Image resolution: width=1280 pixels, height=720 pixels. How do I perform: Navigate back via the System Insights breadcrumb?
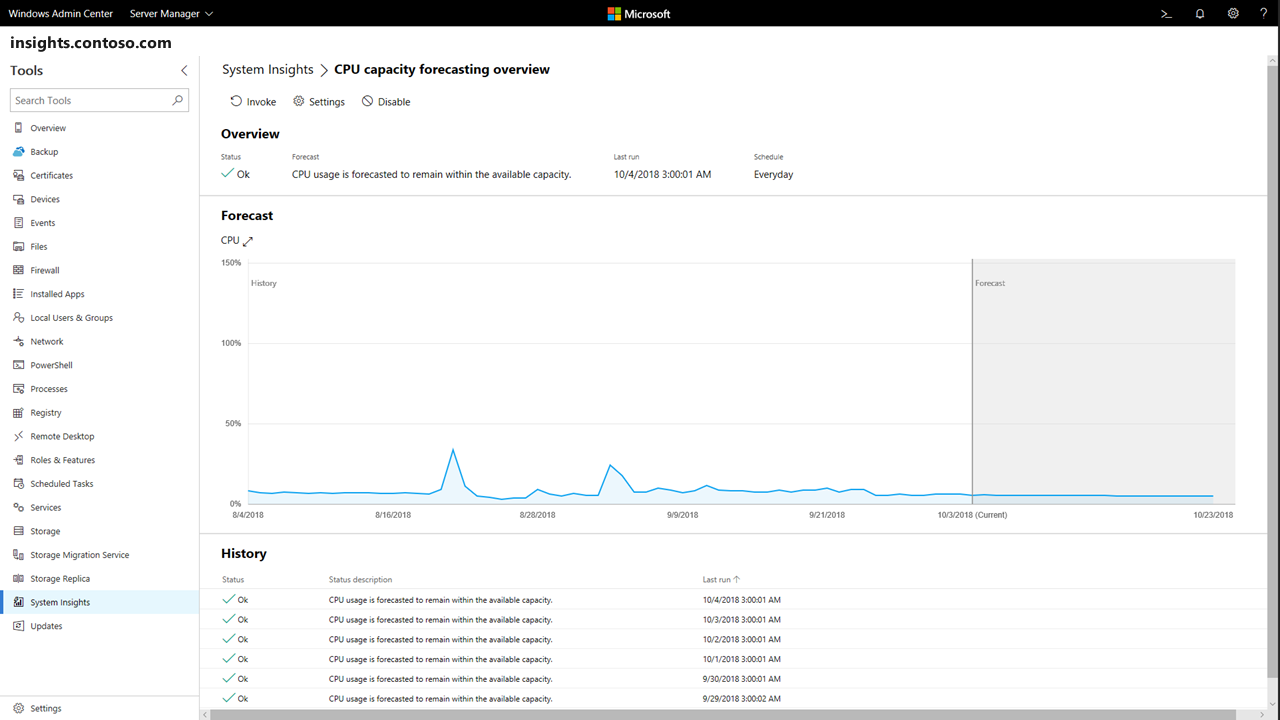pos(267,69)
